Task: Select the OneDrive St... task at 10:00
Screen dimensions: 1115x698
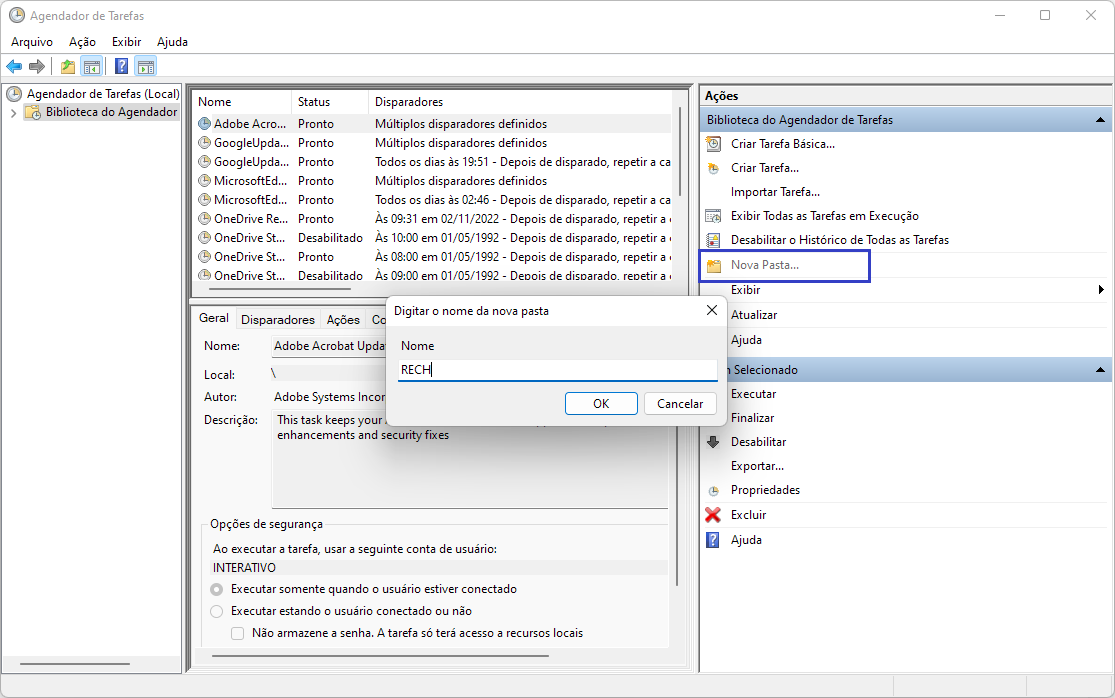Action: tap(433, 237)
